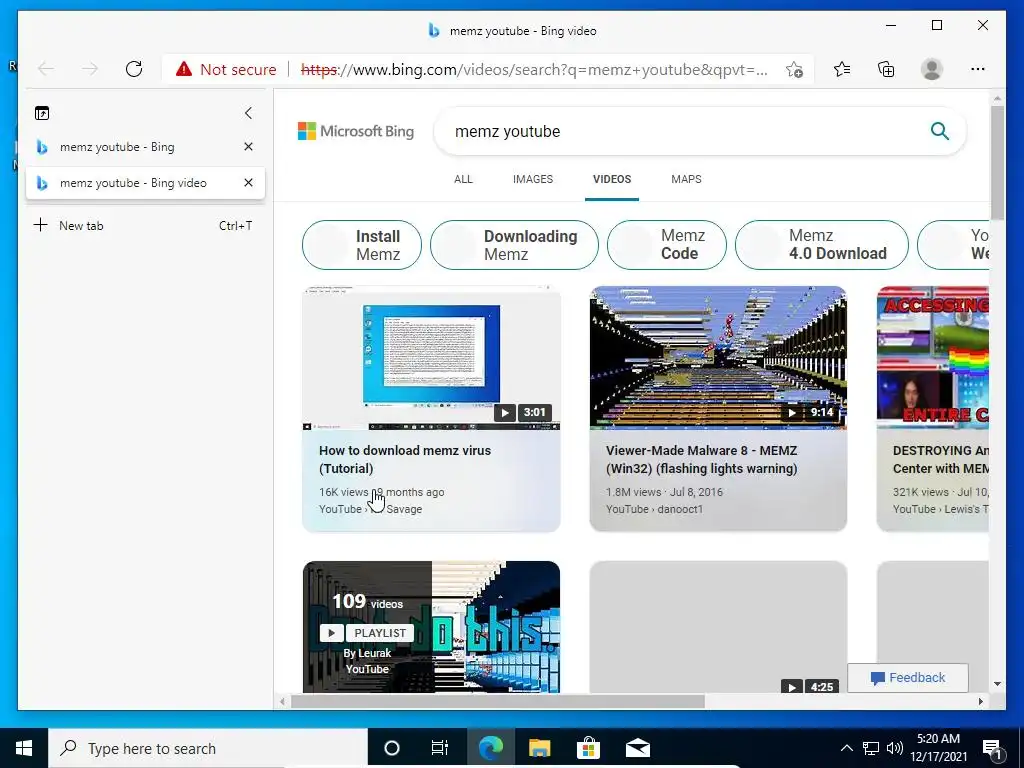
Task: Click the browser forward arrow
Action: click(x=90, y=69)
